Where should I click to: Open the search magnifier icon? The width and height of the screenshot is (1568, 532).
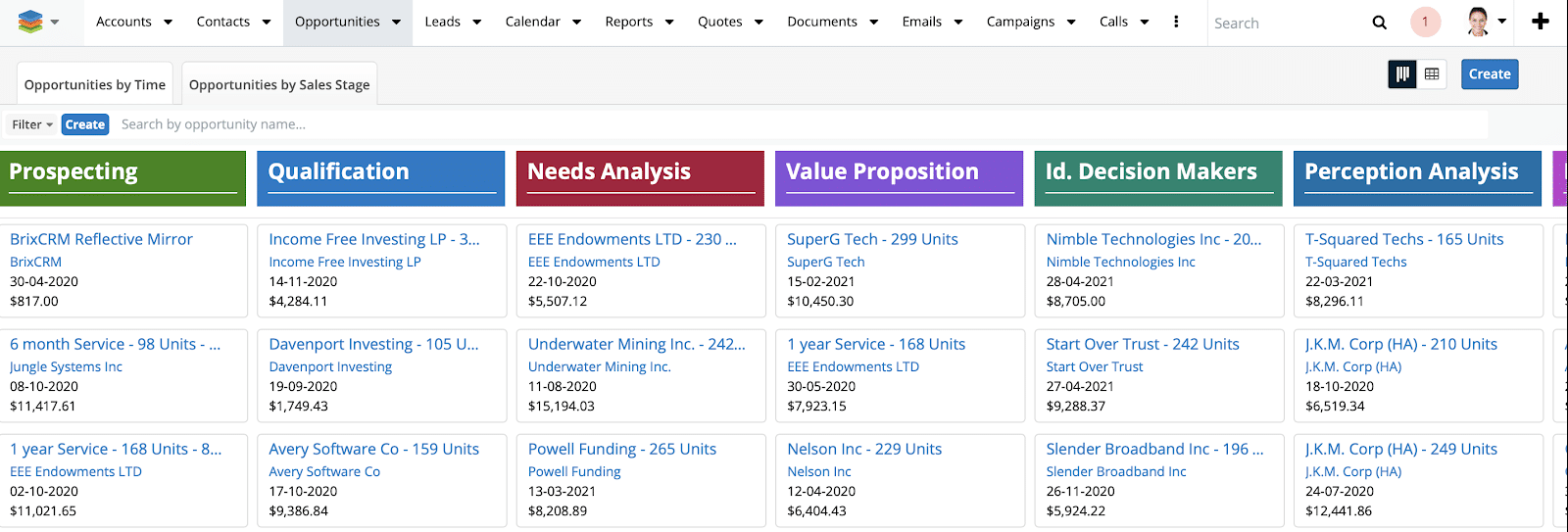pos(1379,23)
